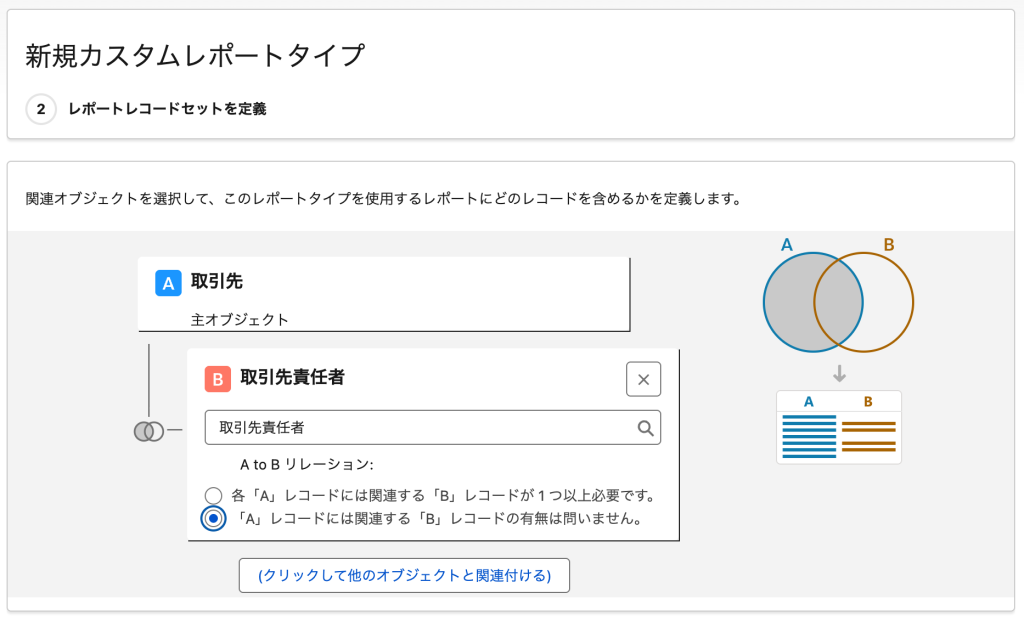Click the blue A badge beside 取引先
This screenshot has height=644, width=1024.
click(x=168, y=283)
